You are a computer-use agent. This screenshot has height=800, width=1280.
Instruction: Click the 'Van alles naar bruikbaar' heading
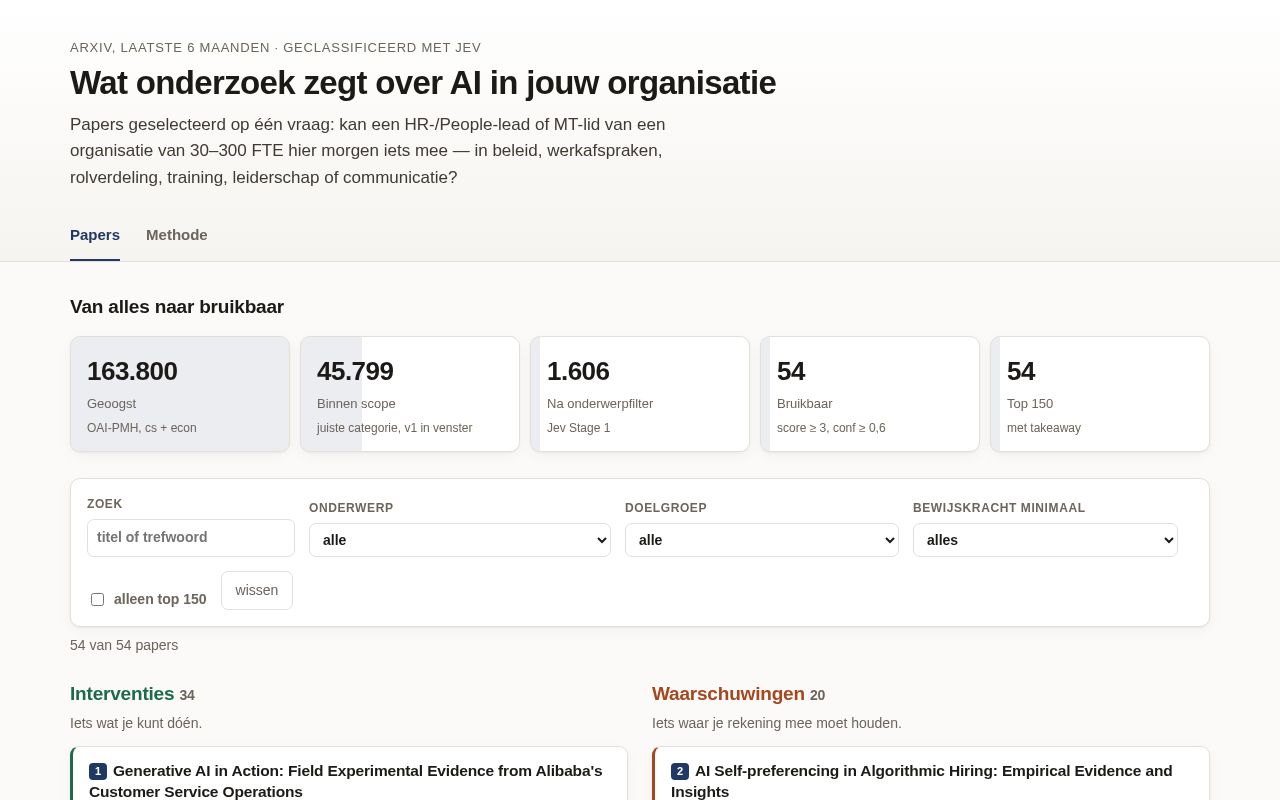tap(177, 307)
